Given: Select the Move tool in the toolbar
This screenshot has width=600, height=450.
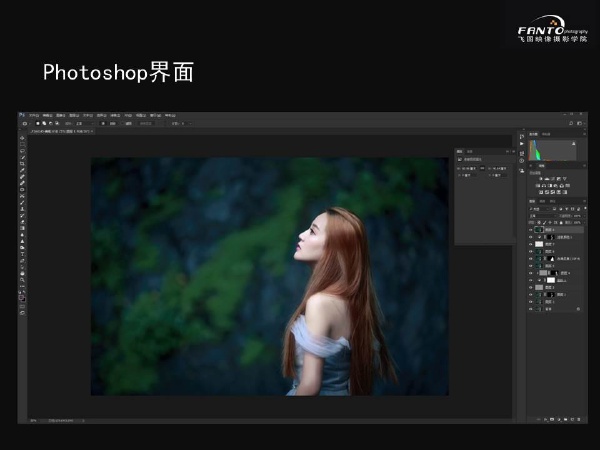Looking at the screenshot, I should [x=22, y=139].
